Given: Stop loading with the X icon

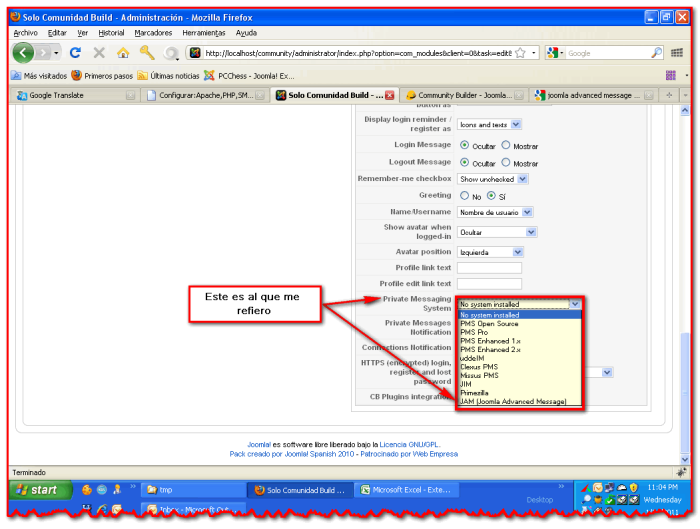Looking at the screenshot, I should (99, 53).
